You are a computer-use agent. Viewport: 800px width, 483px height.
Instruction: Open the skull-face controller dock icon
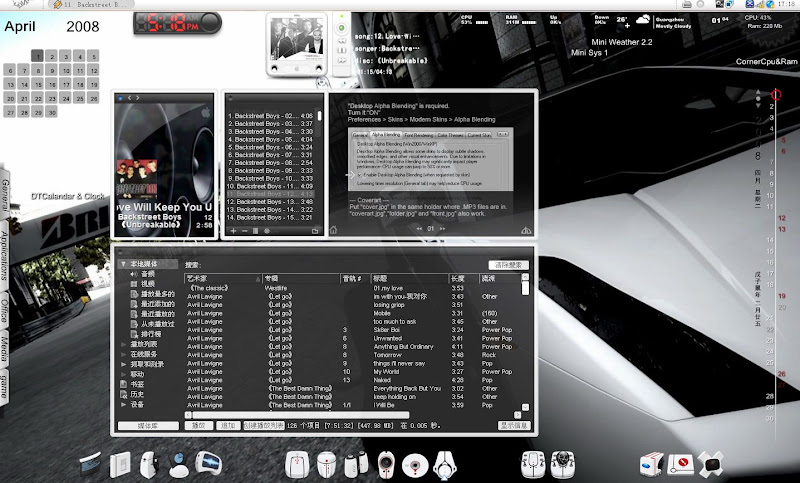(x=563, y=464)
